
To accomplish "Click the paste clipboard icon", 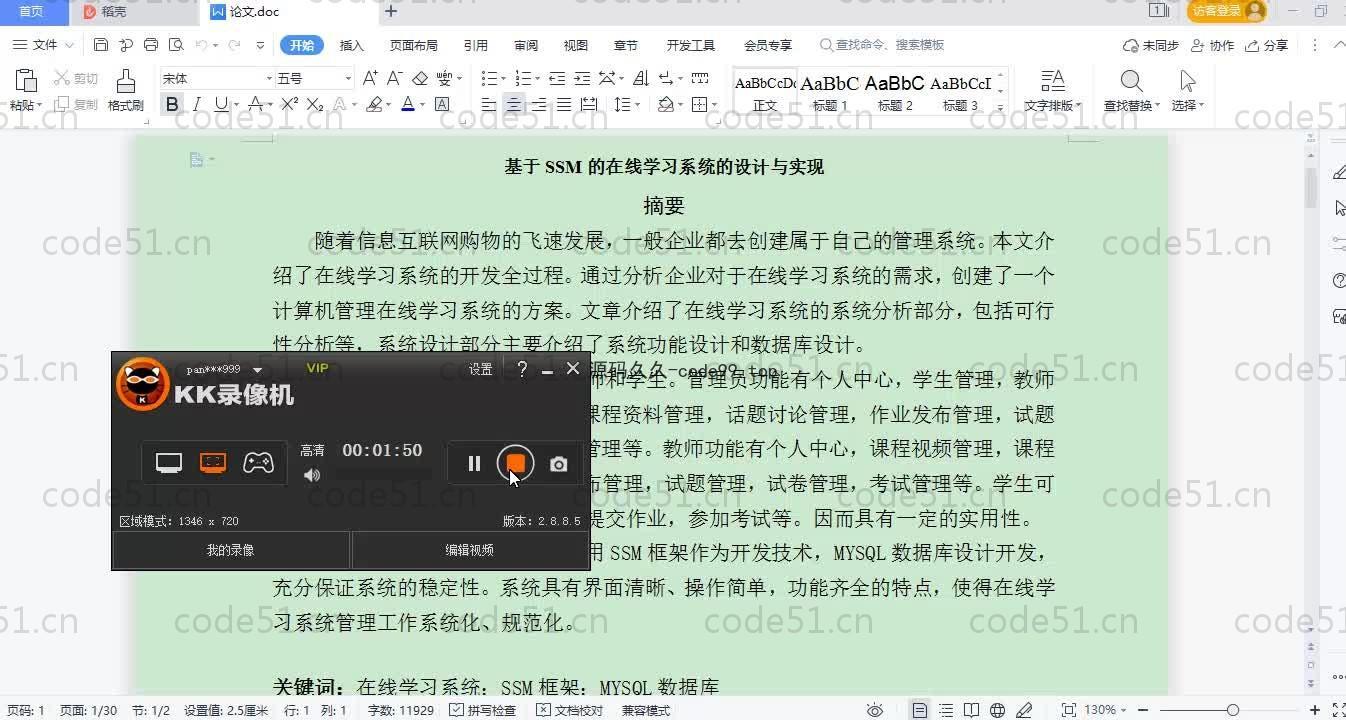I will (26, 82).
